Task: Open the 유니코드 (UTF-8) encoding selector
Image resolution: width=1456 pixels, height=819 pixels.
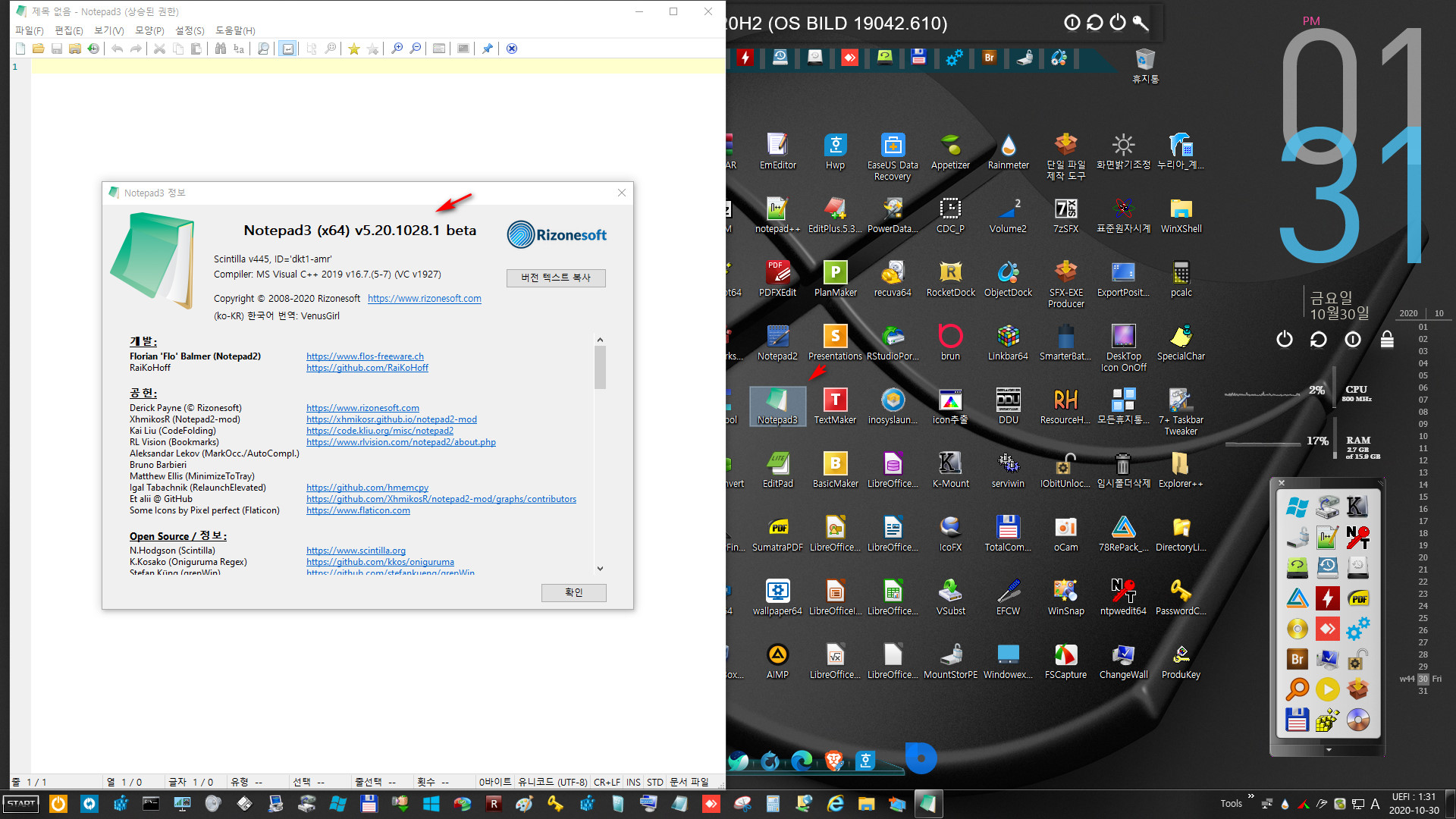Action: coord(552,782)
